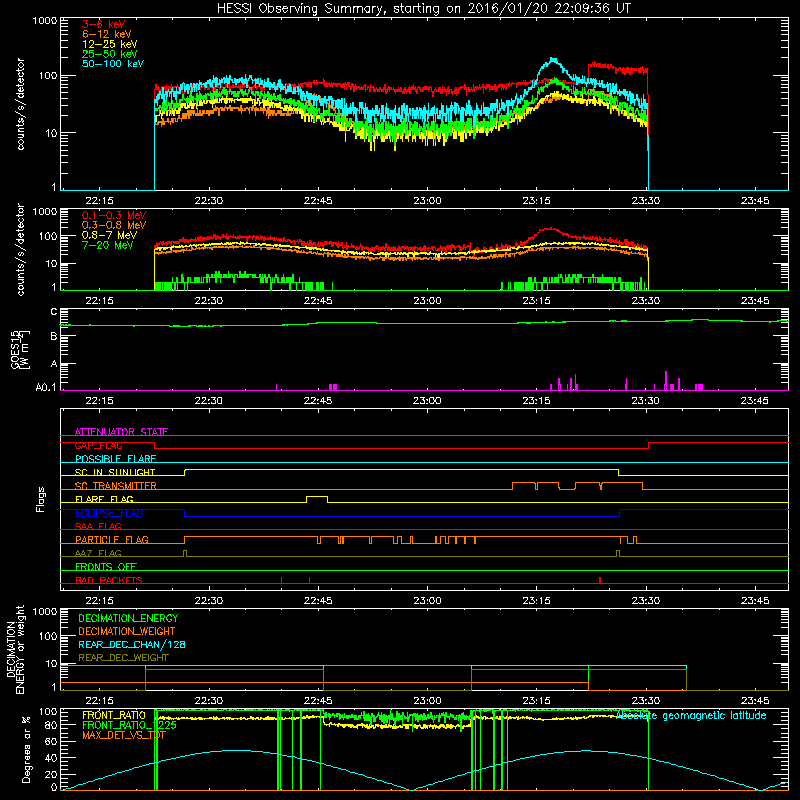Click the 12-25 keV legend entry
Image resolution: width=800 pixels, height=800 pixels.
pos(109,44)
